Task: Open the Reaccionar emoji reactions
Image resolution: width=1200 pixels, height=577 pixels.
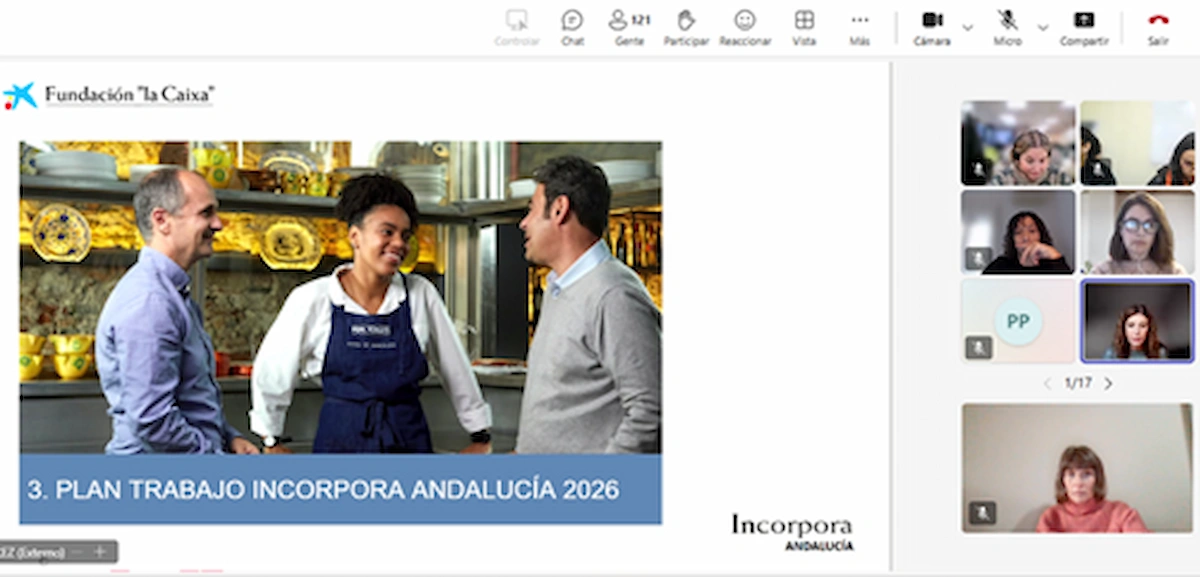Action: (x=745, y=27)
